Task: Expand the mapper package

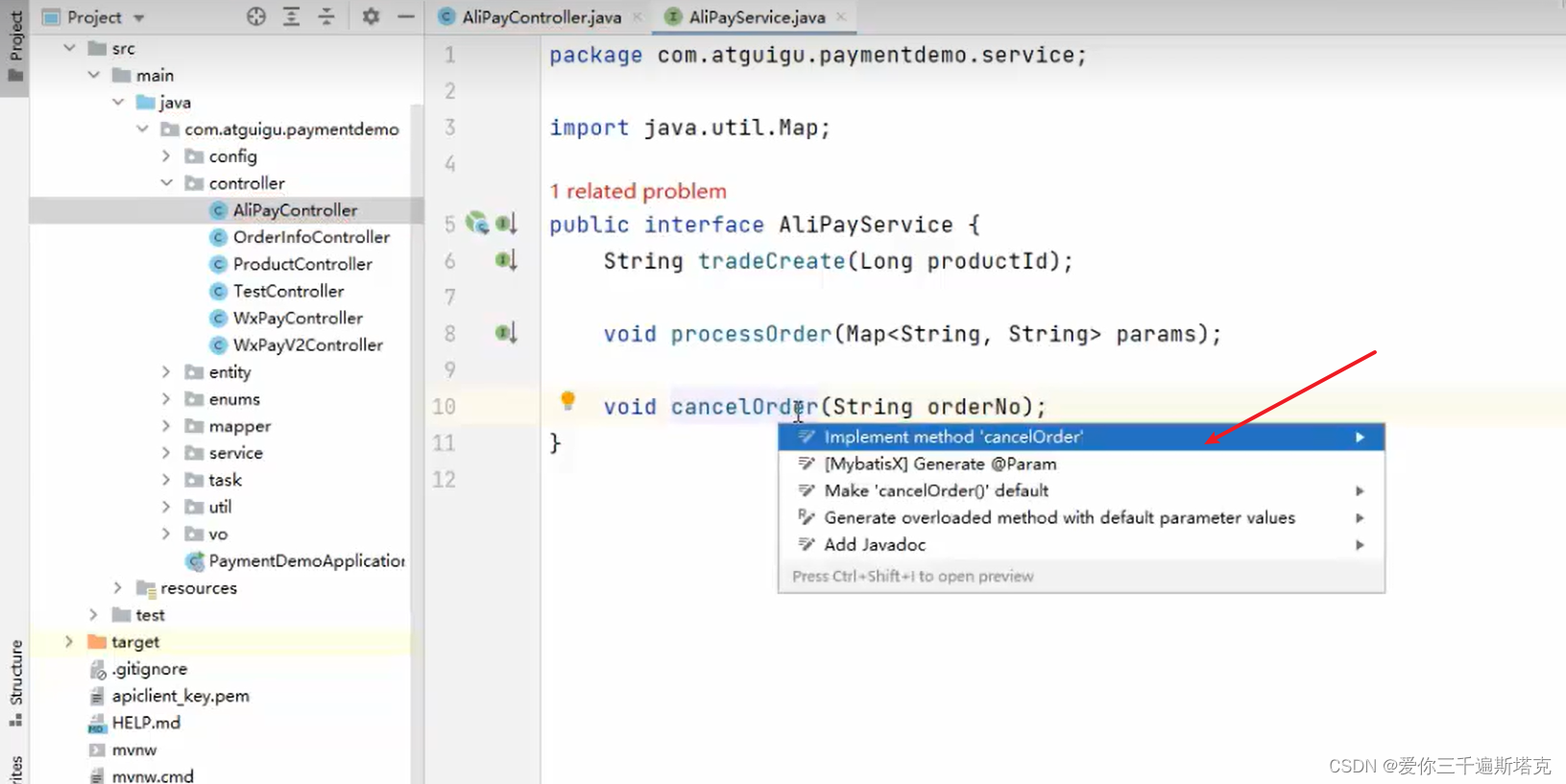Action: 166,424
